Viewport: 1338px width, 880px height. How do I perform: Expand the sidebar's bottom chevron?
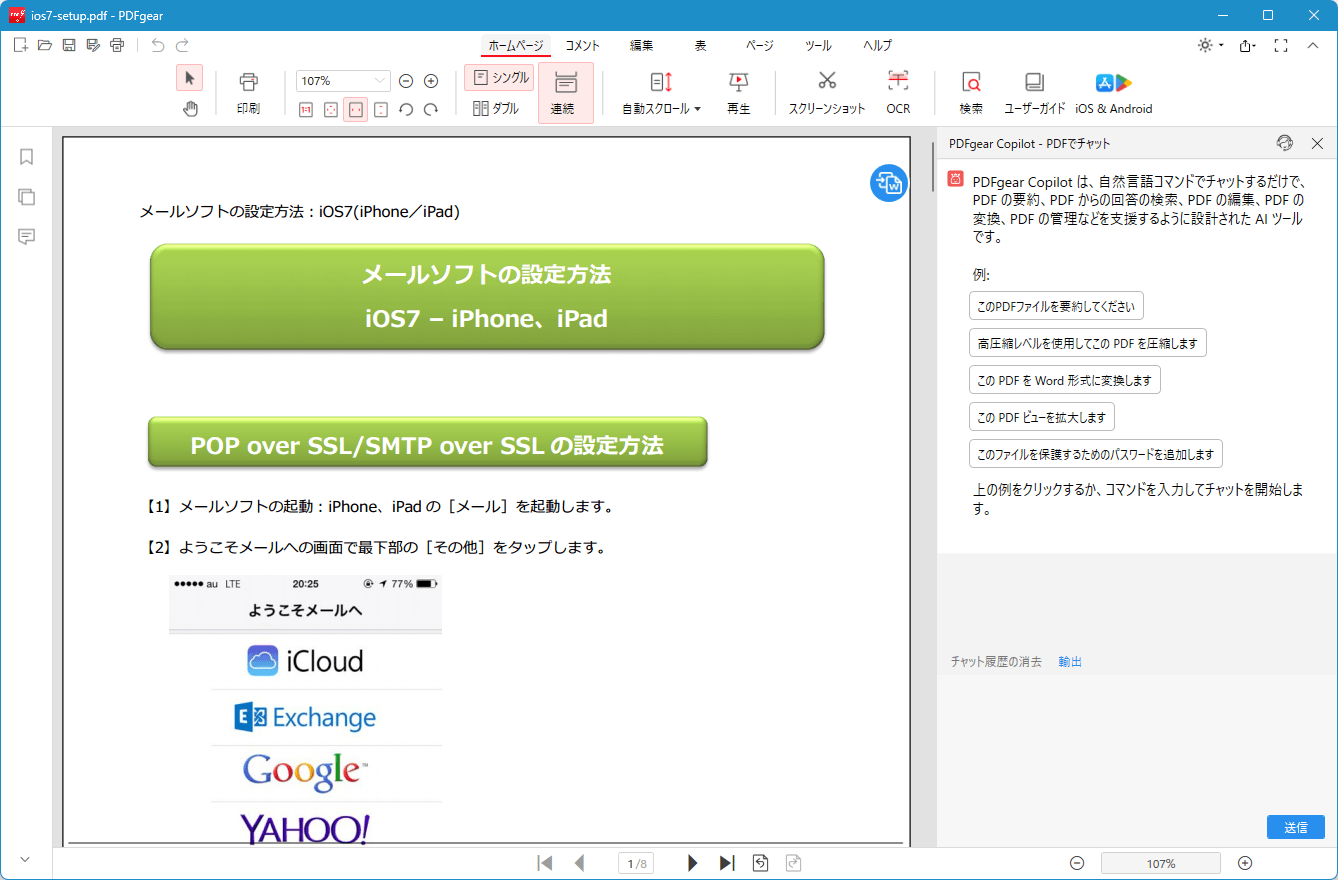point(26,859)
